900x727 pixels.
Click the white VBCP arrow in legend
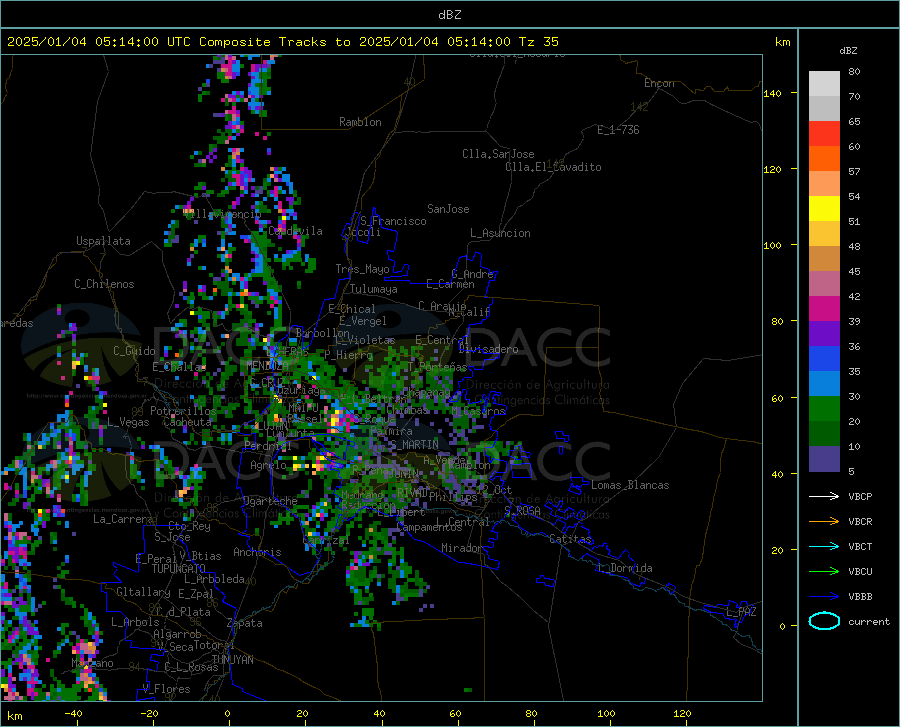pos(824,496)
